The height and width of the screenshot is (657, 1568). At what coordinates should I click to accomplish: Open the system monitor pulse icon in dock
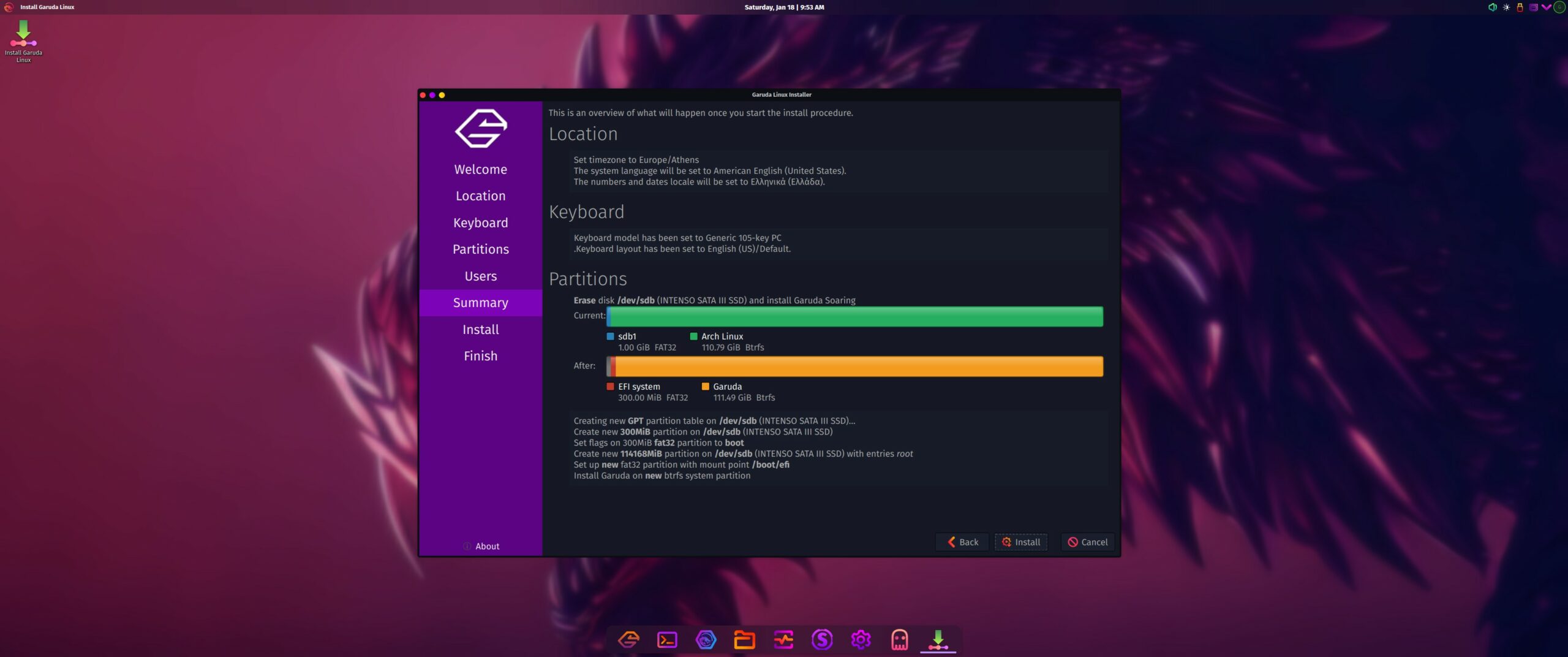[783, 640]
